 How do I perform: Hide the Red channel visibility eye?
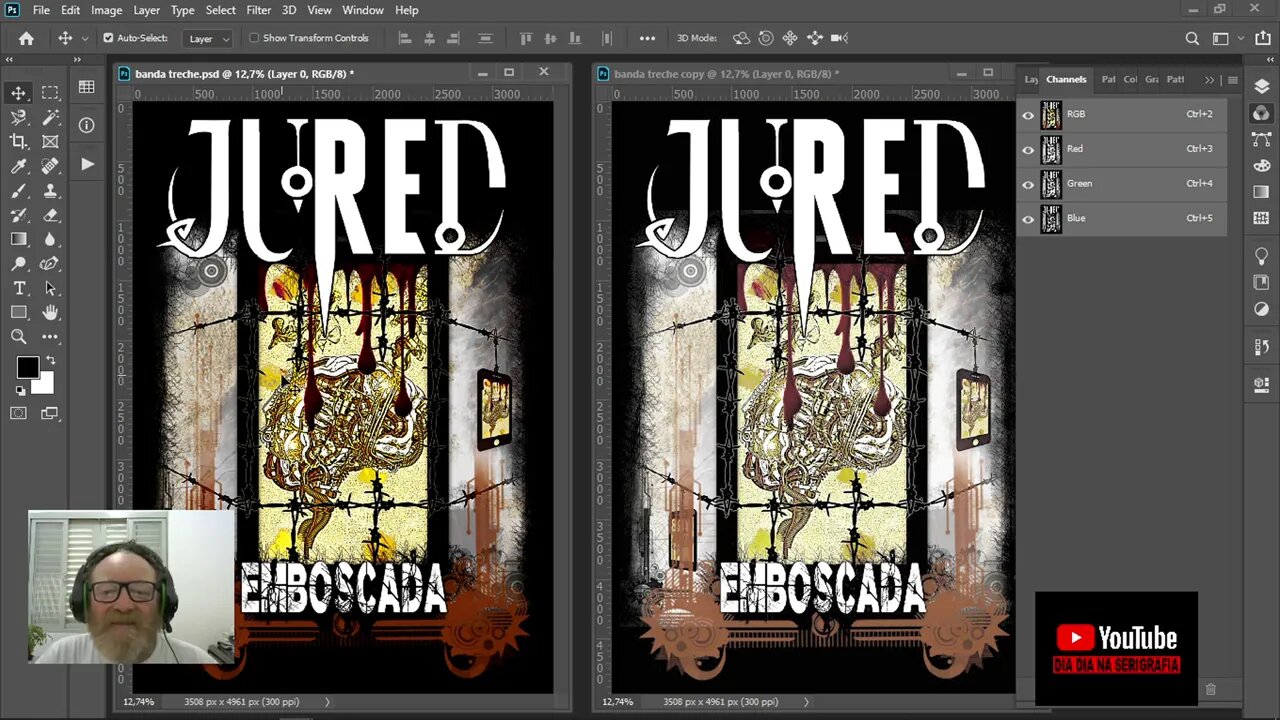pos(1028,149)
